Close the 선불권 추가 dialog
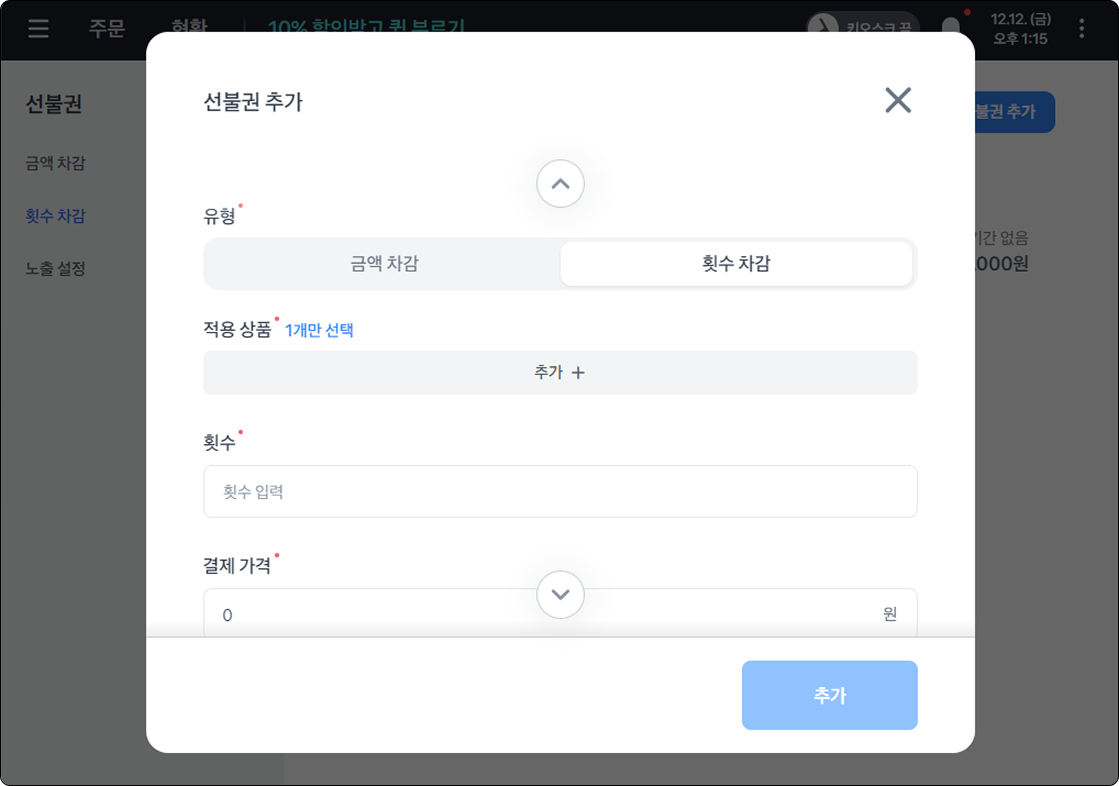 click(x=897, y=100)
